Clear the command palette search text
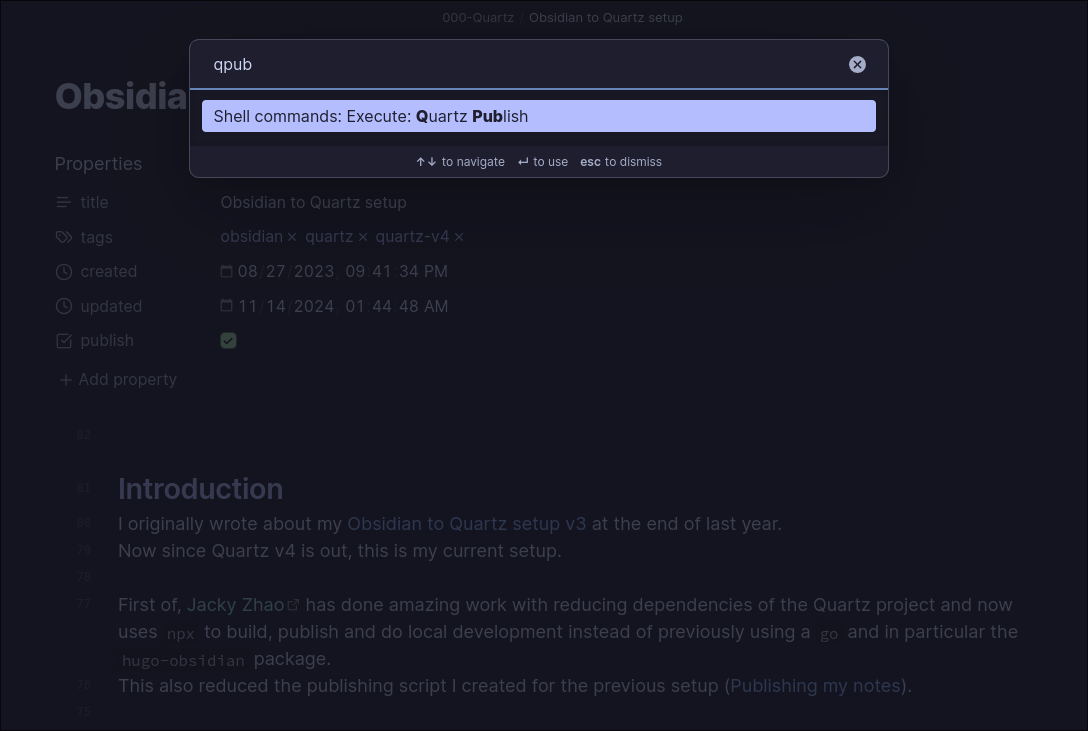Image resolution: width=1088 pixels, height=731 pixels. (x=857, y=64)
